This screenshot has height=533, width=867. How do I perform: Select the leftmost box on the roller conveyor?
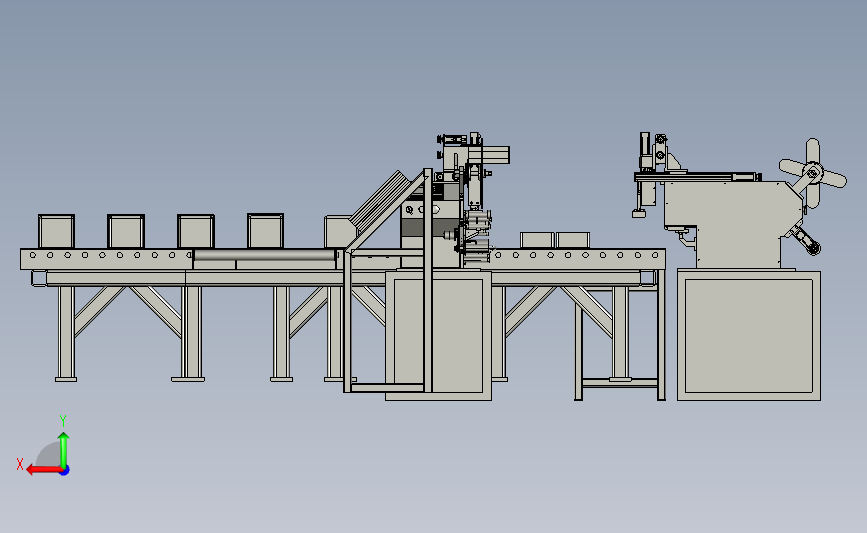tap(56, 231)
